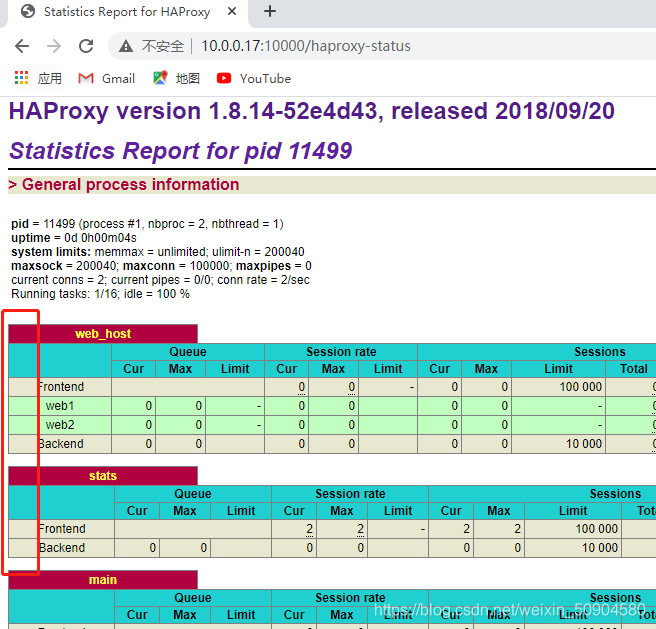Click the stats proxy title

pos(103,476)
